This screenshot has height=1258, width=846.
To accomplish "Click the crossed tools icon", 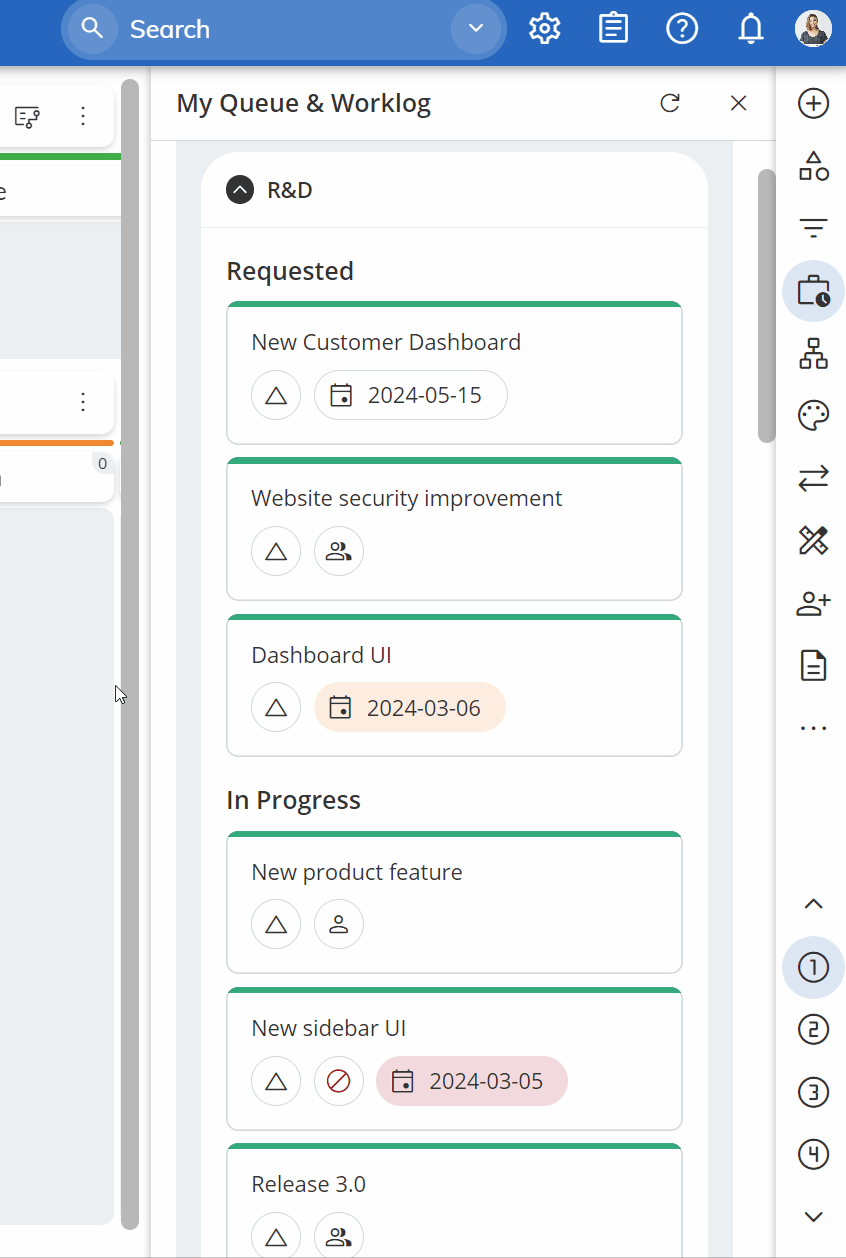I will 813,540.
